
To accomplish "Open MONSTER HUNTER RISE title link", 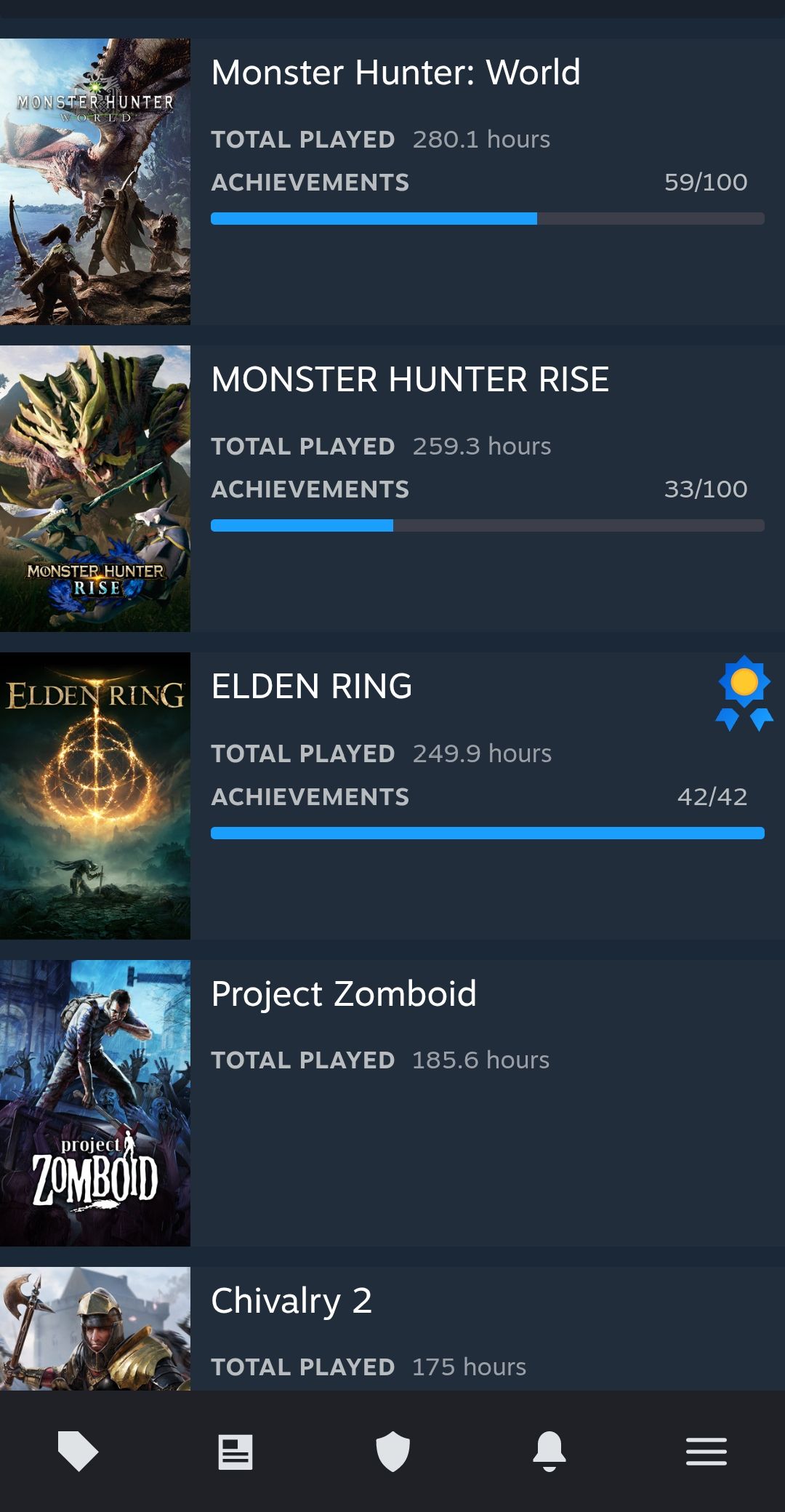I will click(x=410, y=380).
